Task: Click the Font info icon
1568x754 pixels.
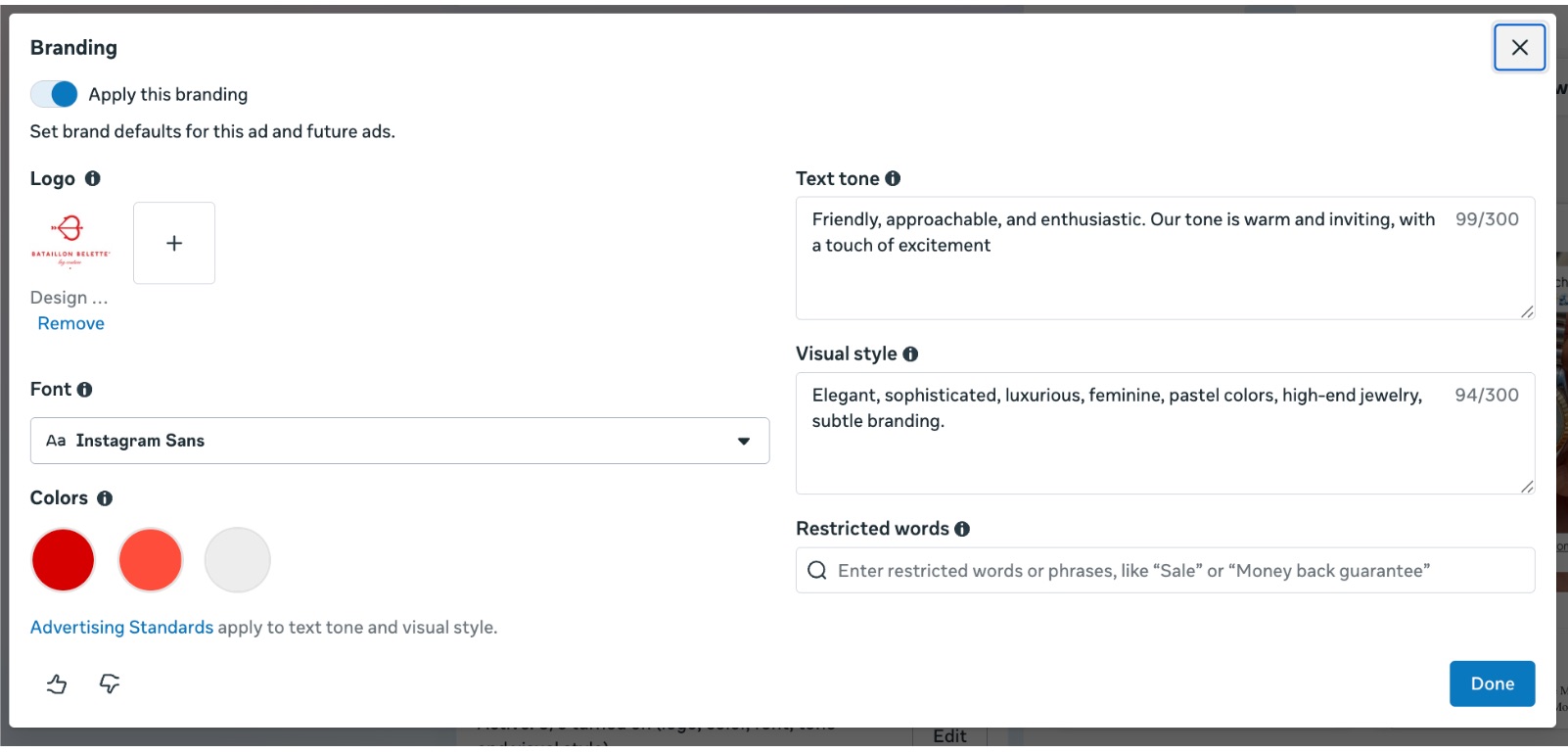Action: point(85,390)
